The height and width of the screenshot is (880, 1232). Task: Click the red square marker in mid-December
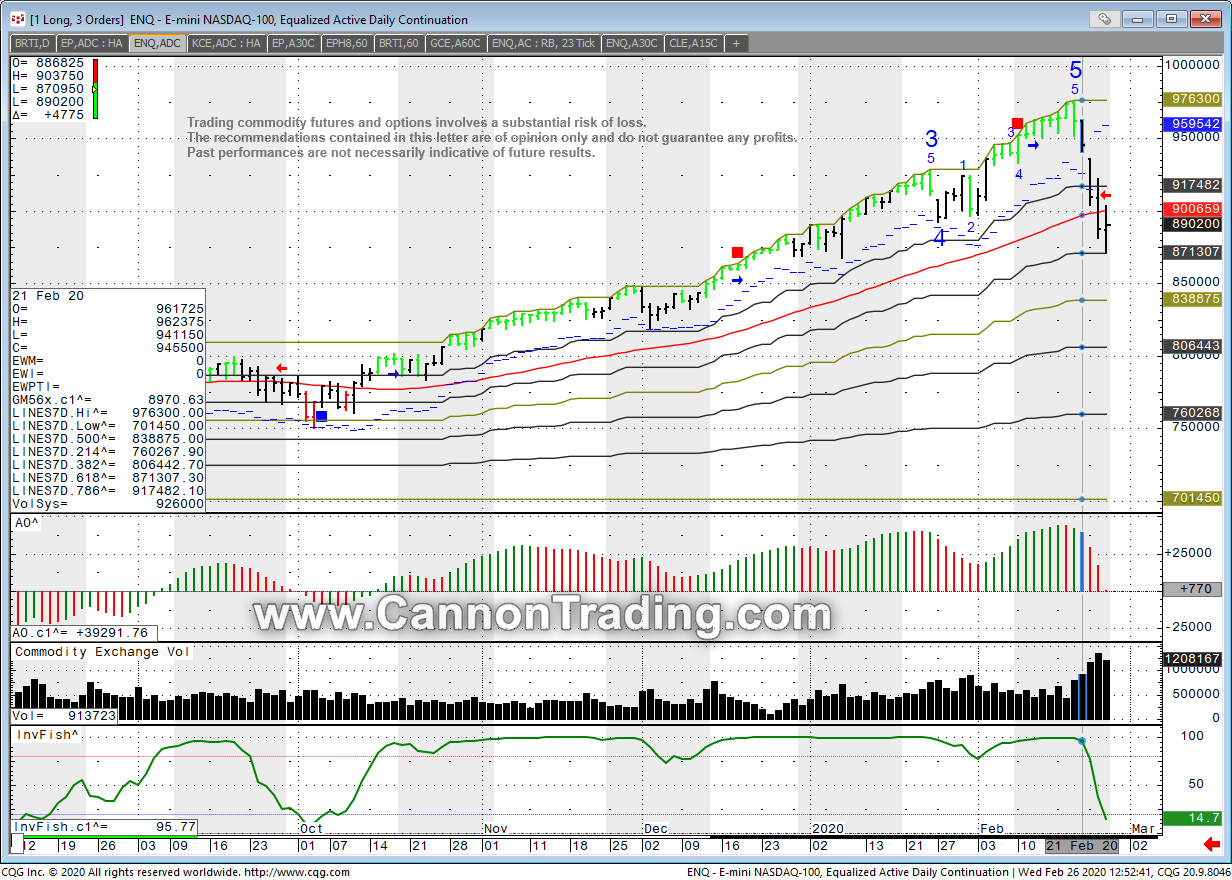point(737,253)
